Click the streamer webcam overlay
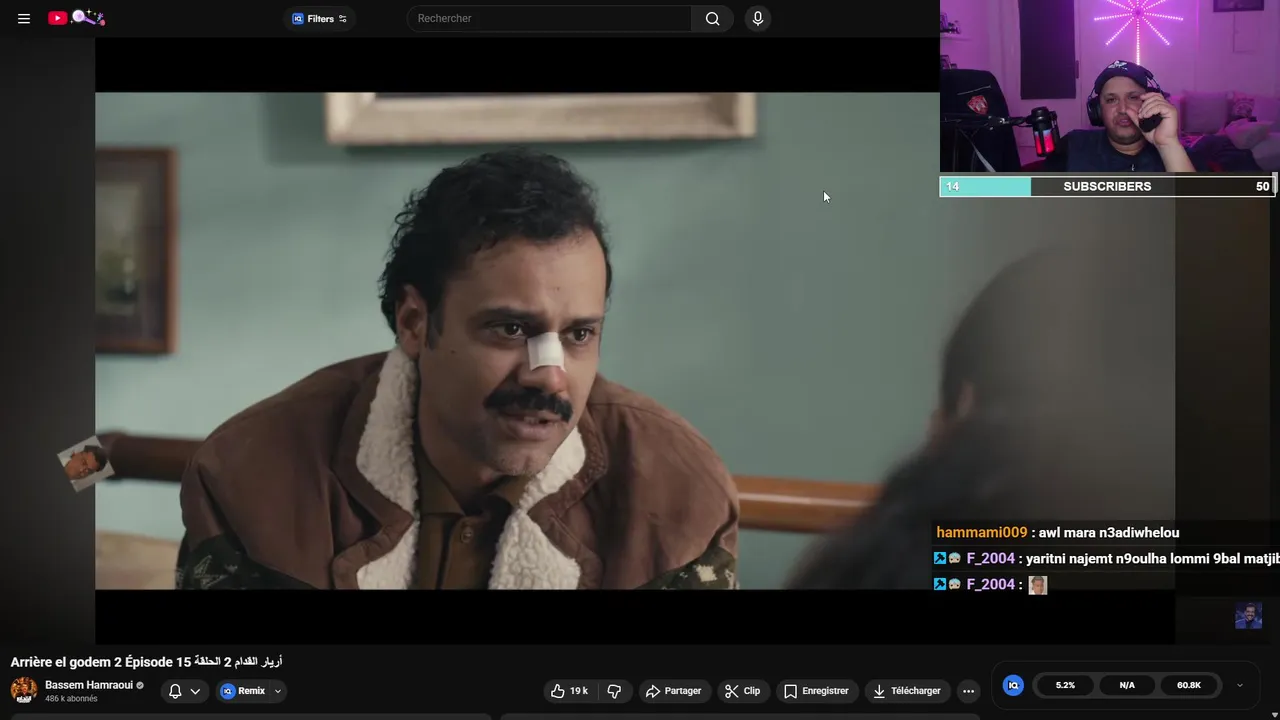 (1110, 87)
